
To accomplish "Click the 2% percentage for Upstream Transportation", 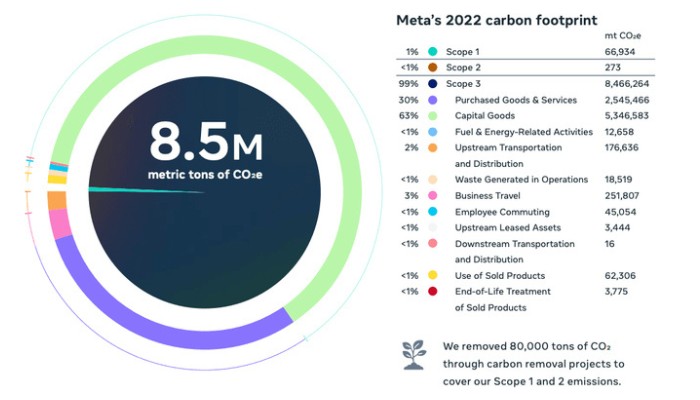I will tap(412, 148).
